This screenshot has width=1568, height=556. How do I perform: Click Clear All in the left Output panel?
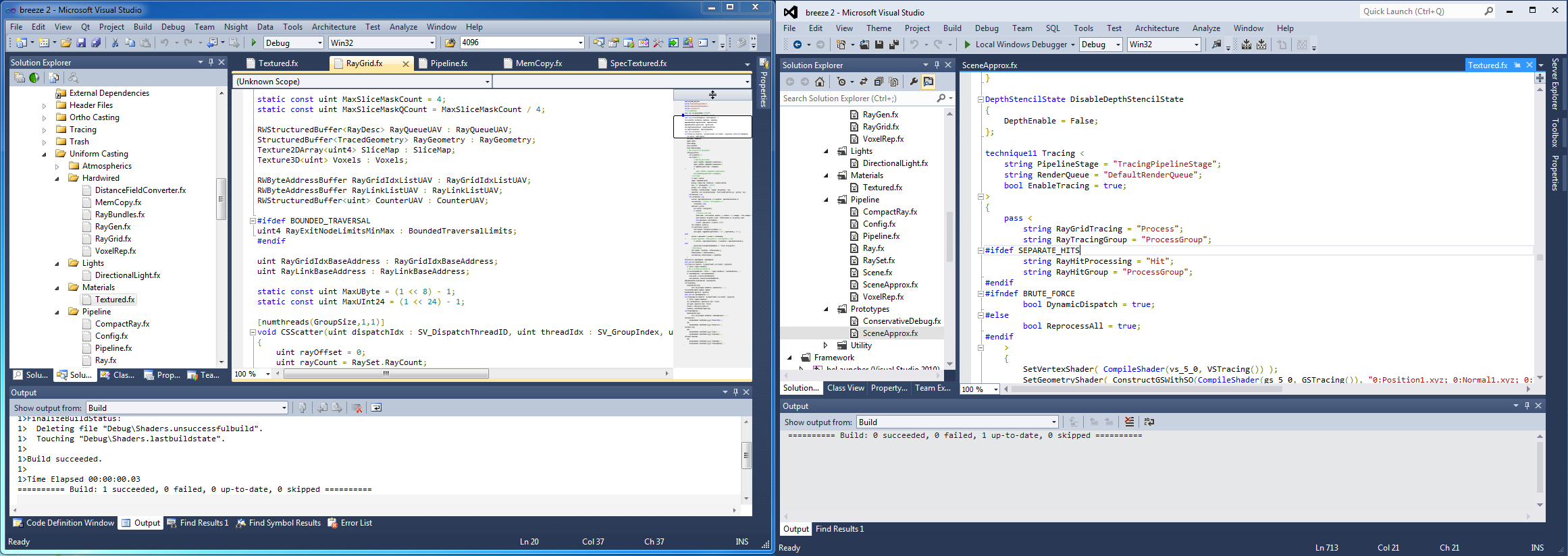coord(357,408)
